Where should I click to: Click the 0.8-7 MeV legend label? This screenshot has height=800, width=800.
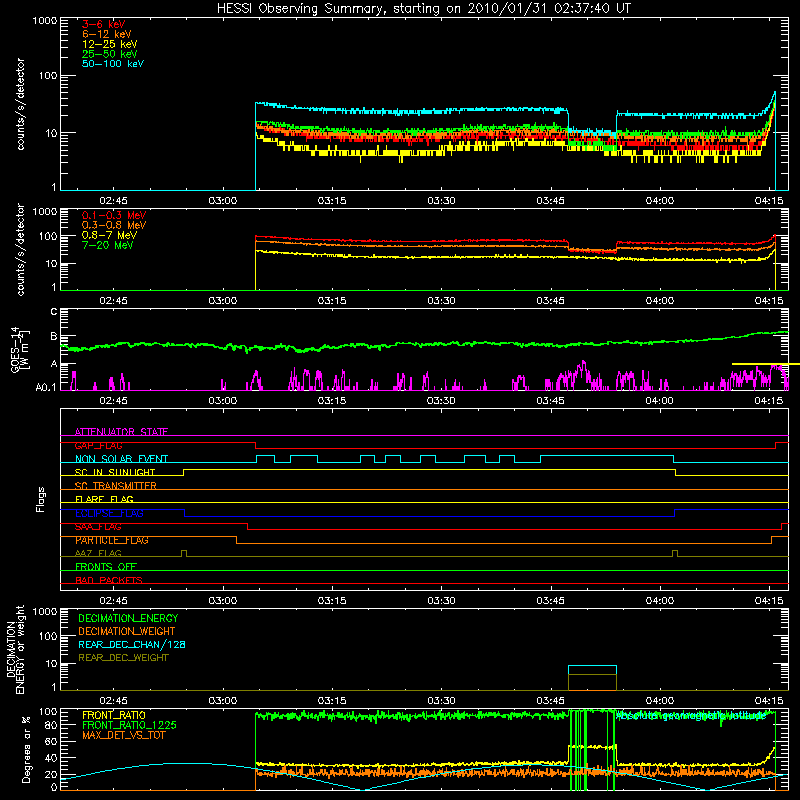(109, 235)
